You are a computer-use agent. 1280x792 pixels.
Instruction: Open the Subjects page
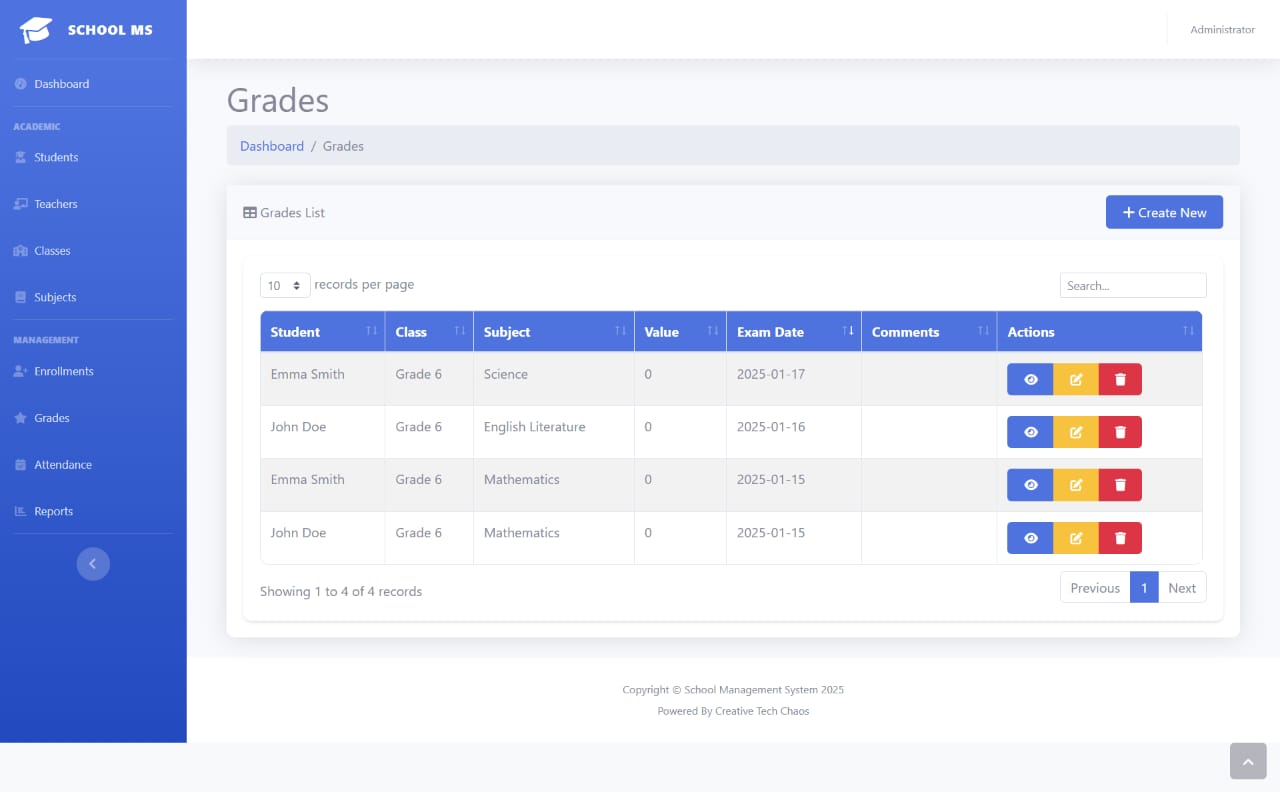pos(93,297)
